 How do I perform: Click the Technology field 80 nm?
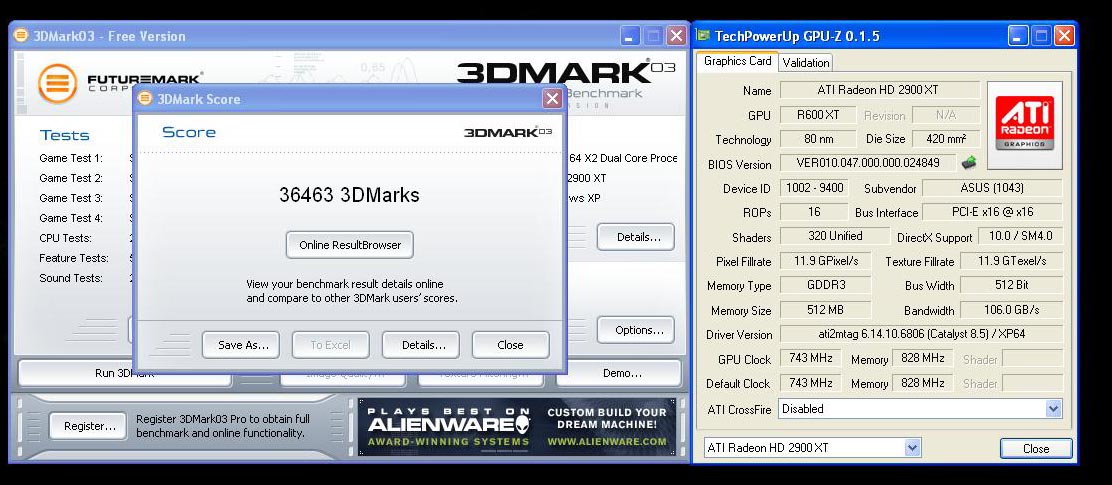818,139
